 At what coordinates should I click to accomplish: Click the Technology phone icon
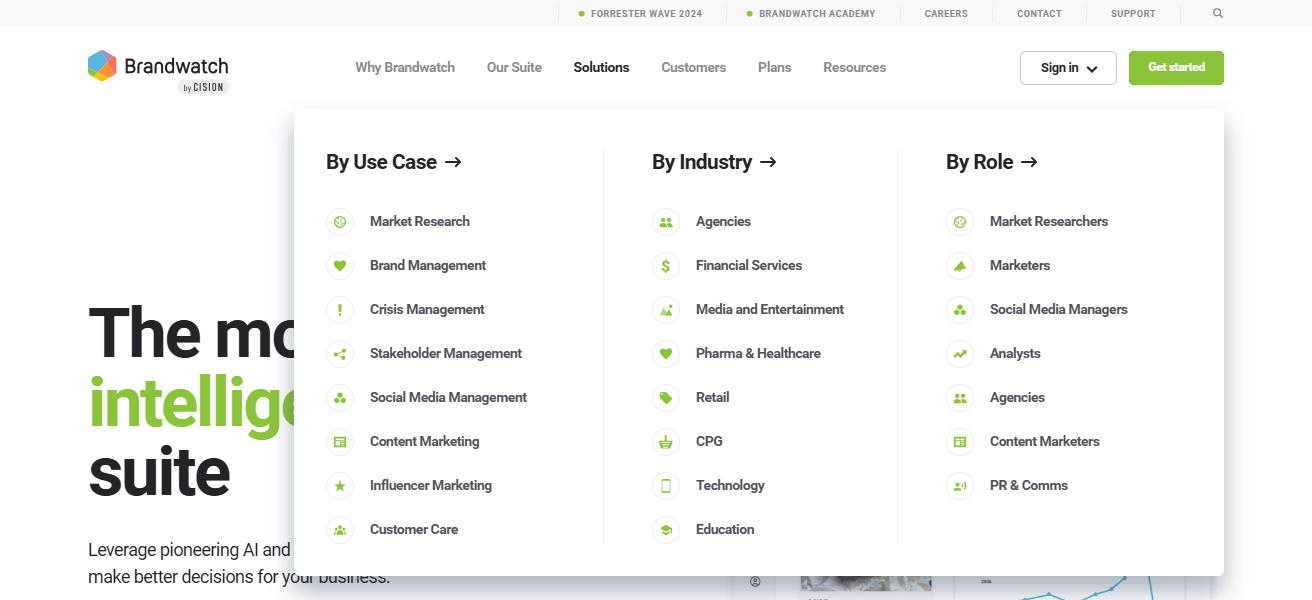pos(666,486)
